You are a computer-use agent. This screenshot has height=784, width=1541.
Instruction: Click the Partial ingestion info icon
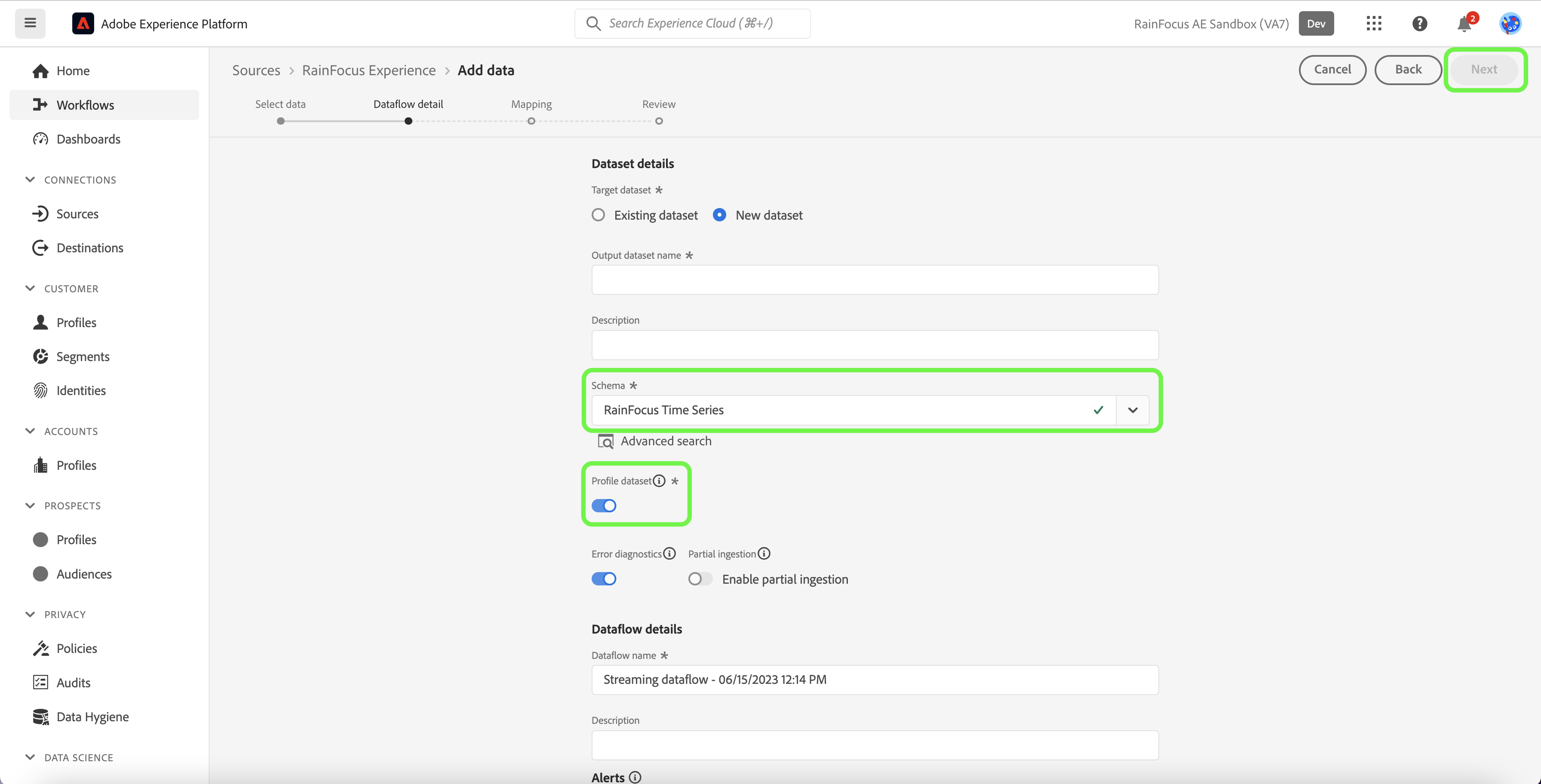point(764,554)
